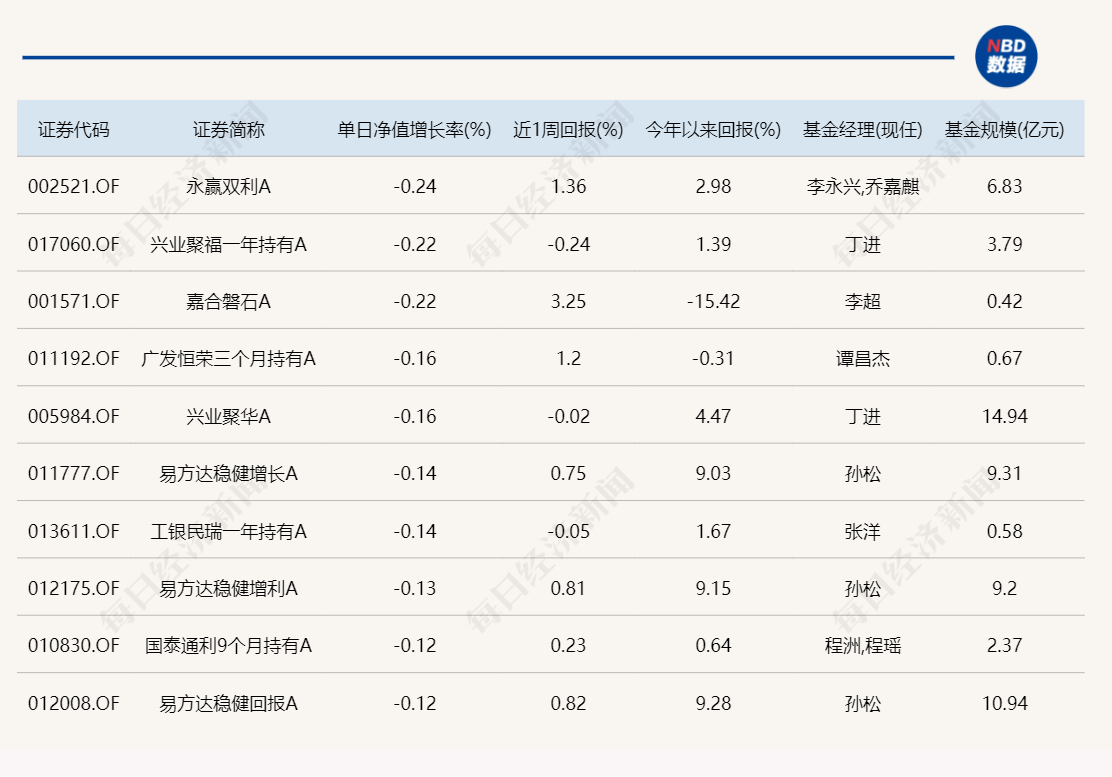Click fund size value 0.42

pyautogui.click(x=1004, y=301)
